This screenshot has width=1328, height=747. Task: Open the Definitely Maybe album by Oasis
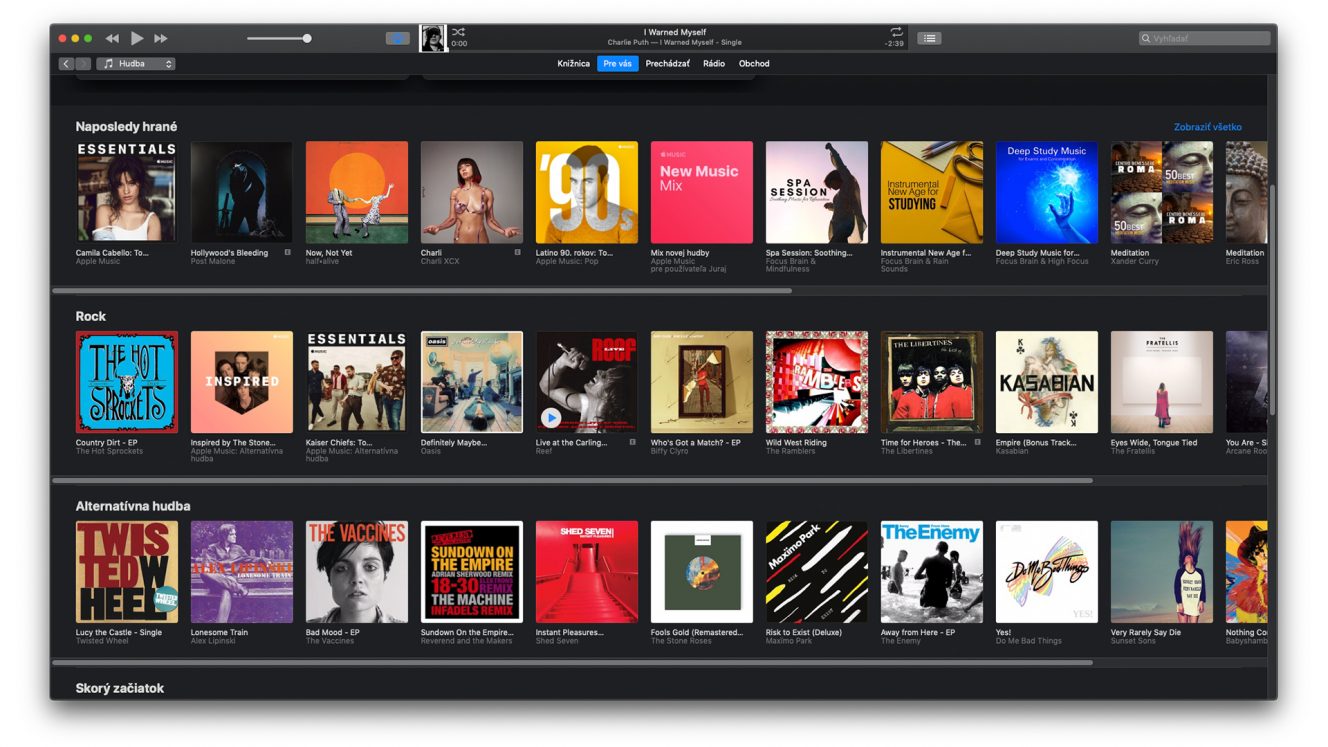point(472,382)
